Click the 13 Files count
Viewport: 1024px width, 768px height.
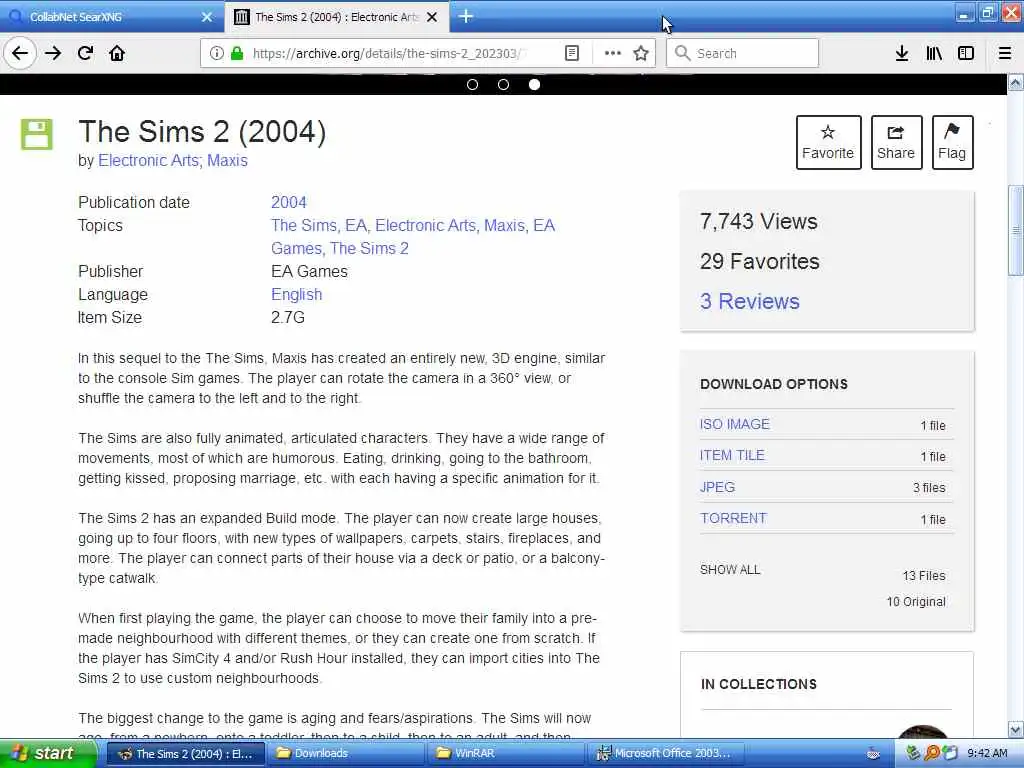(x=924, y=575)
